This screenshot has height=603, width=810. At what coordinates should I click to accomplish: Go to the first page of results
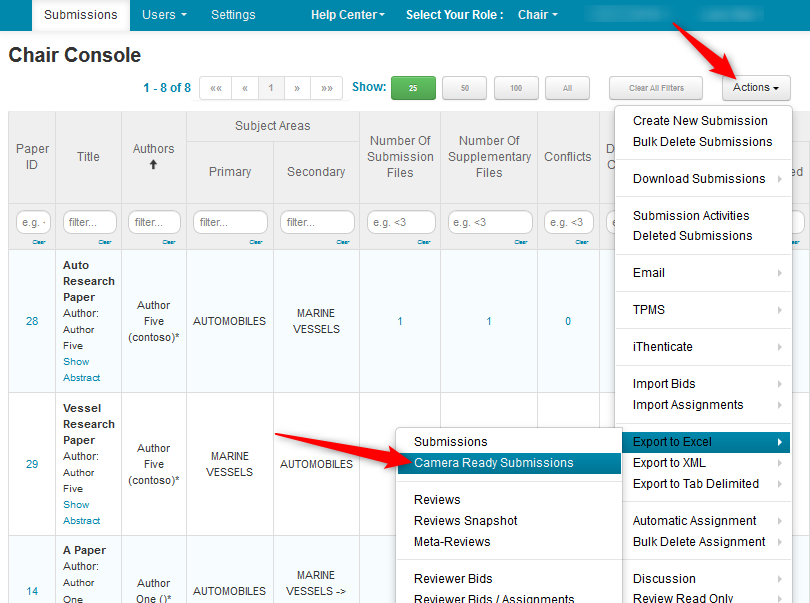(x=216, y=88)
